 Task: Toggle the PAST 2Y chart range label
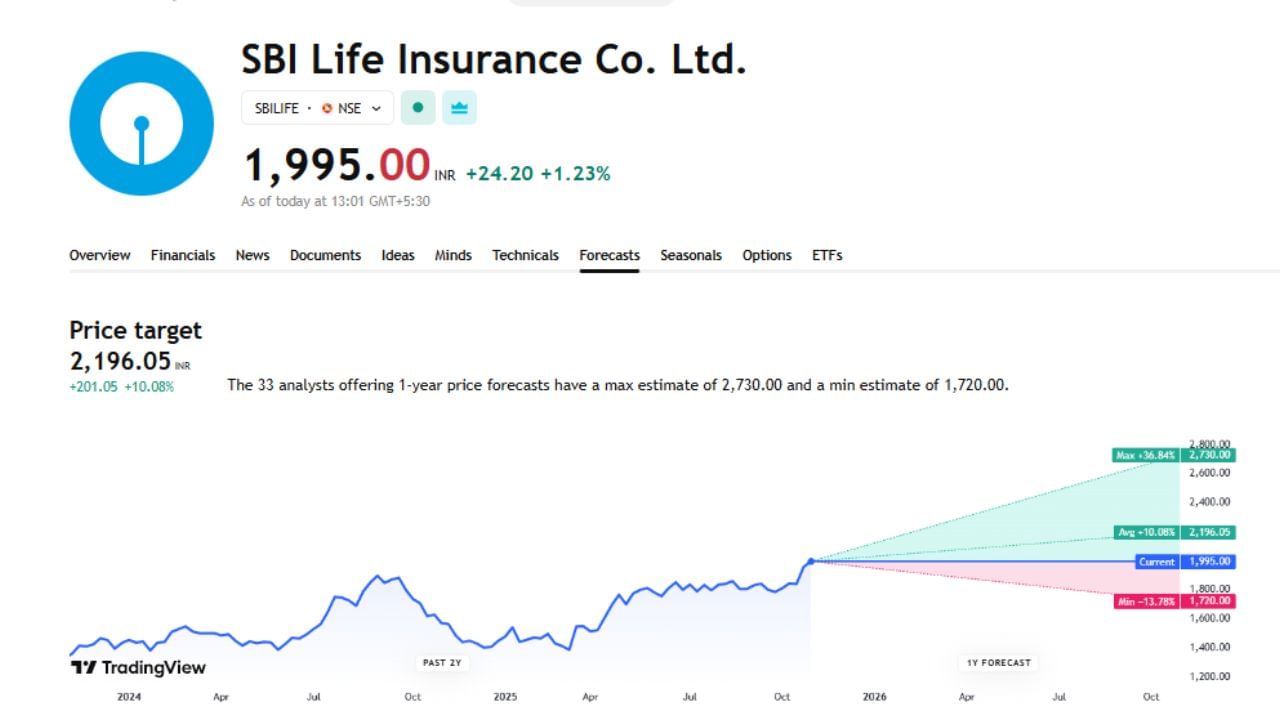442,661
